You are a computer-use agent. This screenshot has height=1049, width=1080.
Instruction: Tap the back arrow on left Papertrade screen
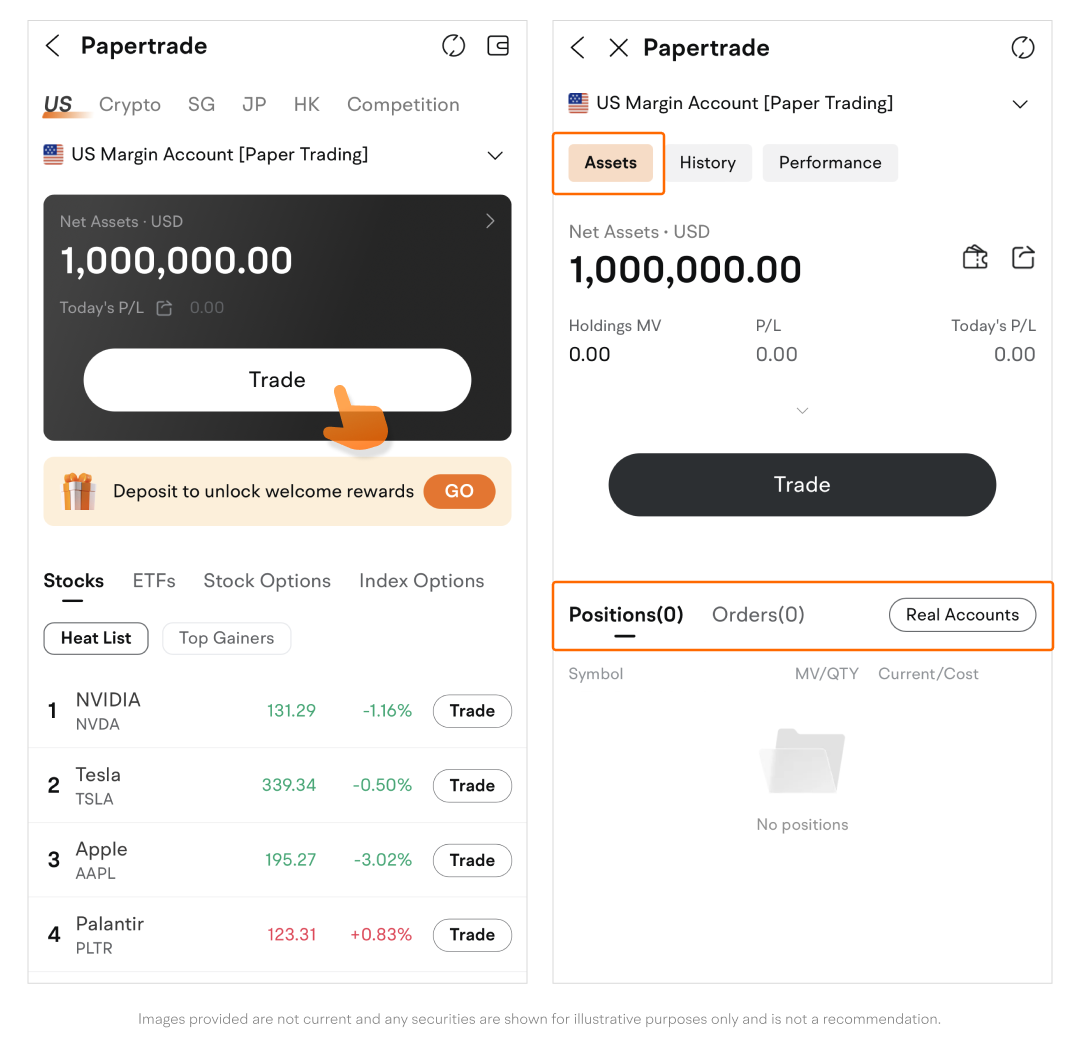pos(53,46)
